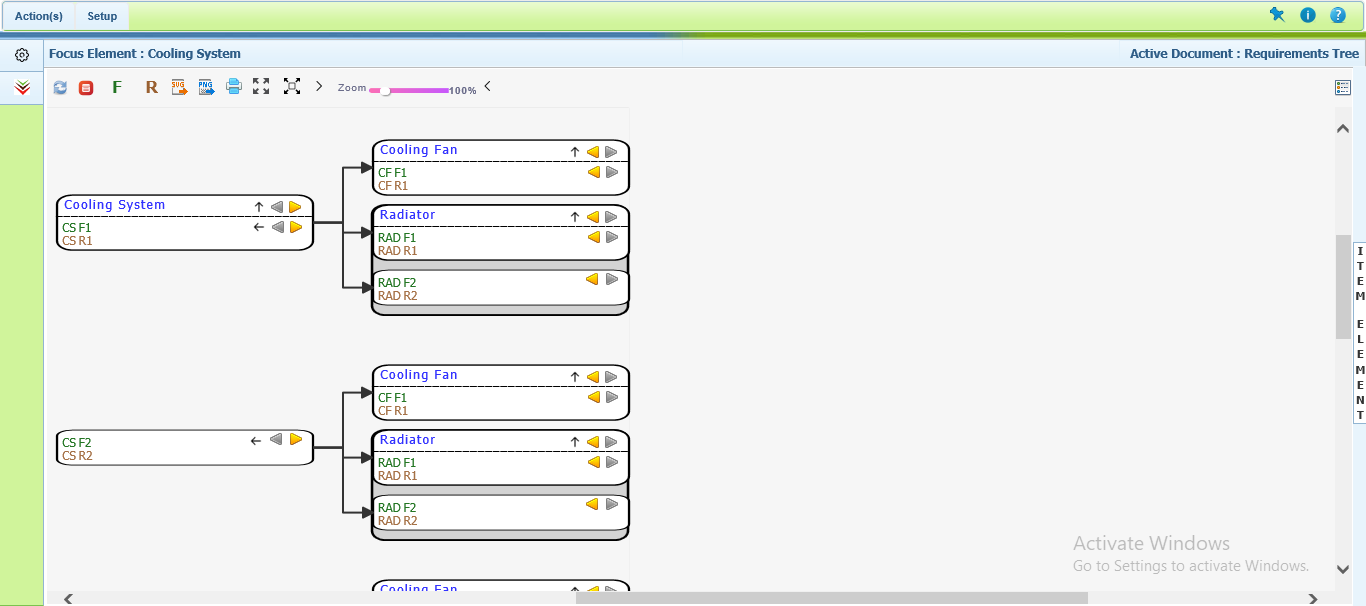Open the legend list icon at the toolbar's right end
The height and width of the screenshot is (606, 1366).
[x=1343, y=88]
